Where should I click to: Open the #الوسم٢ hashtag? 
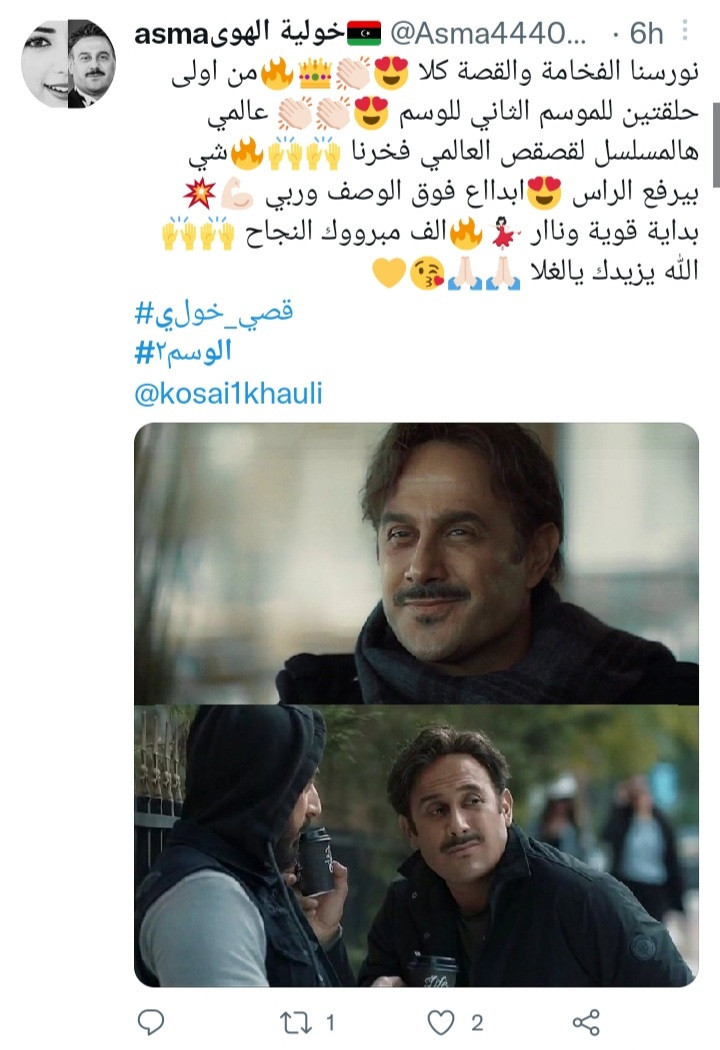[183, 352]
